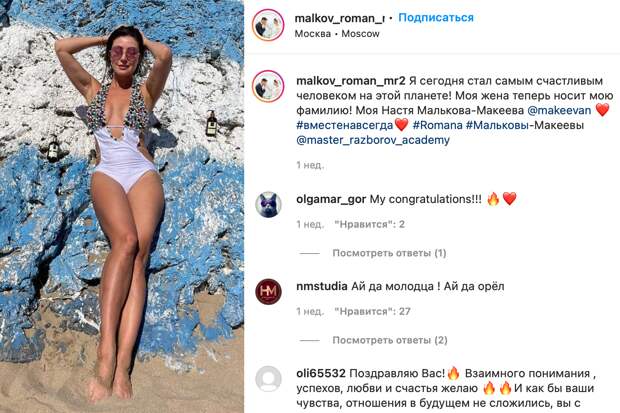
Task: Open the @makeevan mention
Action: 559,110
